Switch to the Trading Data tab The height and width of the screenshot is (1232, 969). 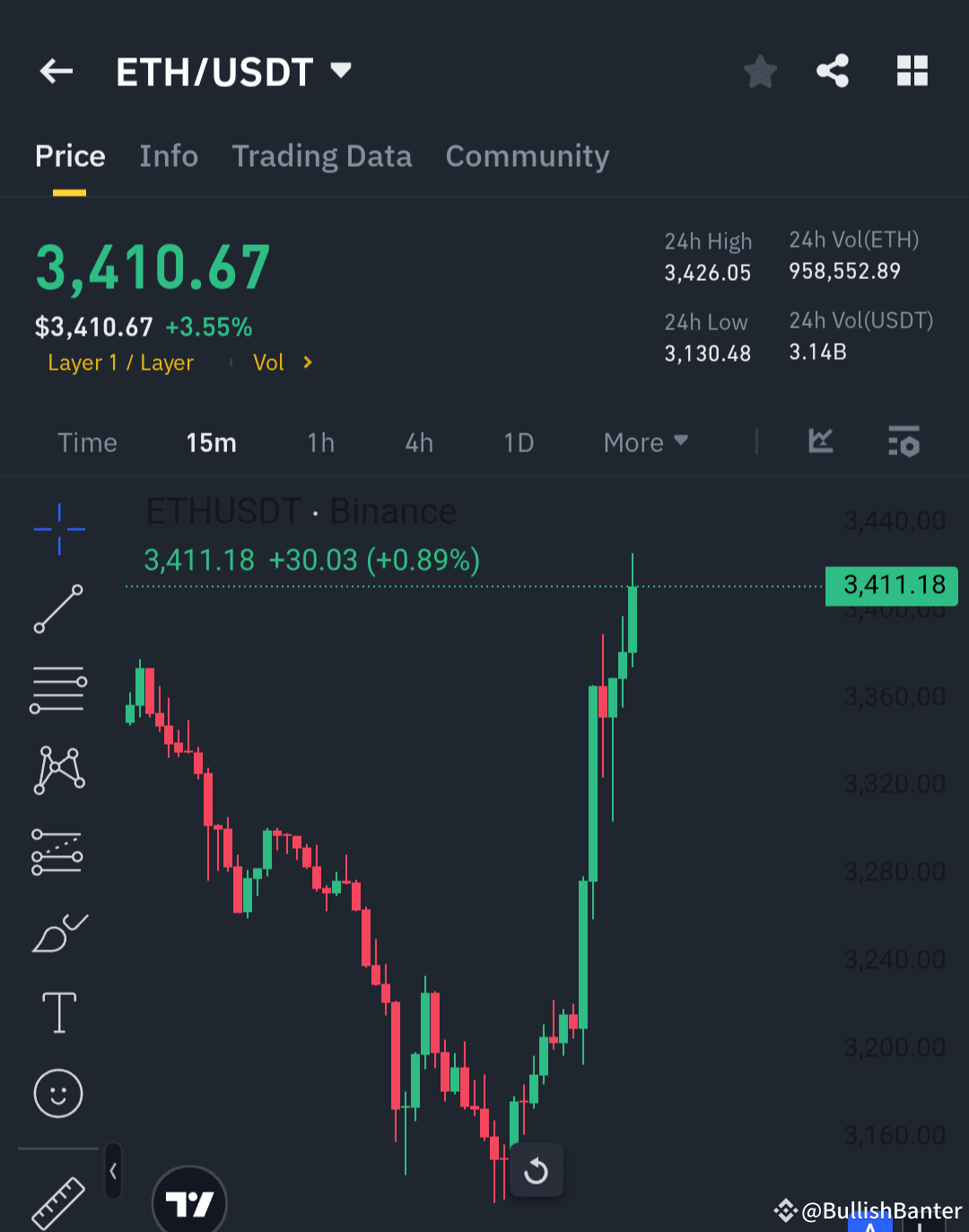pos(321,155)
